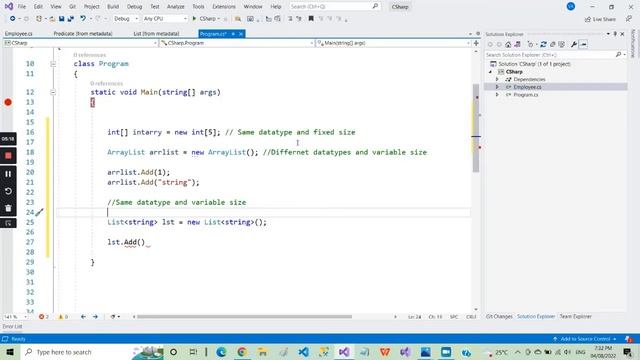
Task: Expand the Dependencies node
Action: [497, 79]
